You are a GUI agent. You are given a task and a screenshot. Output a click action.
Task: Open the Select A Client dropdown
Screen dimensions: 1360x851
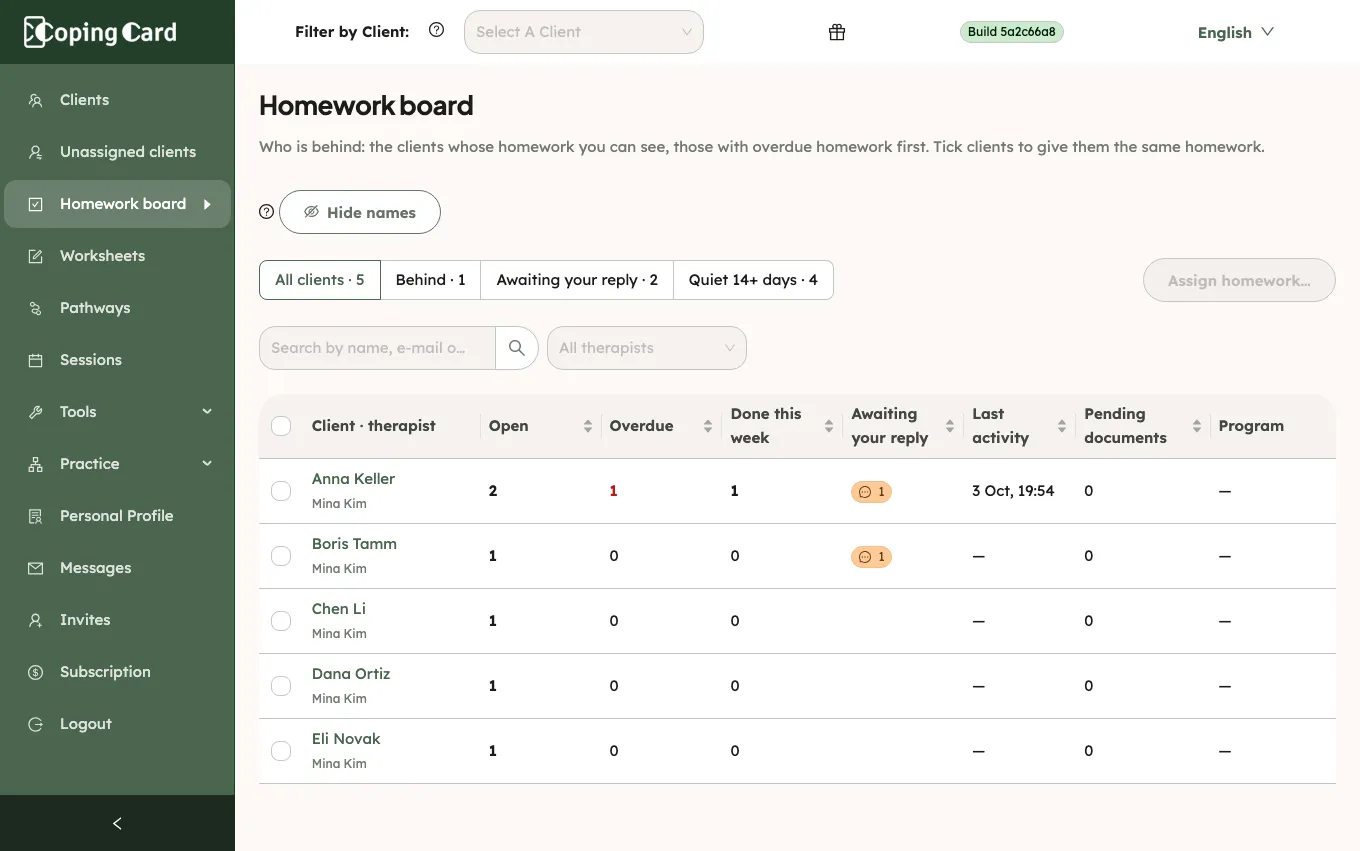point(584,32)
